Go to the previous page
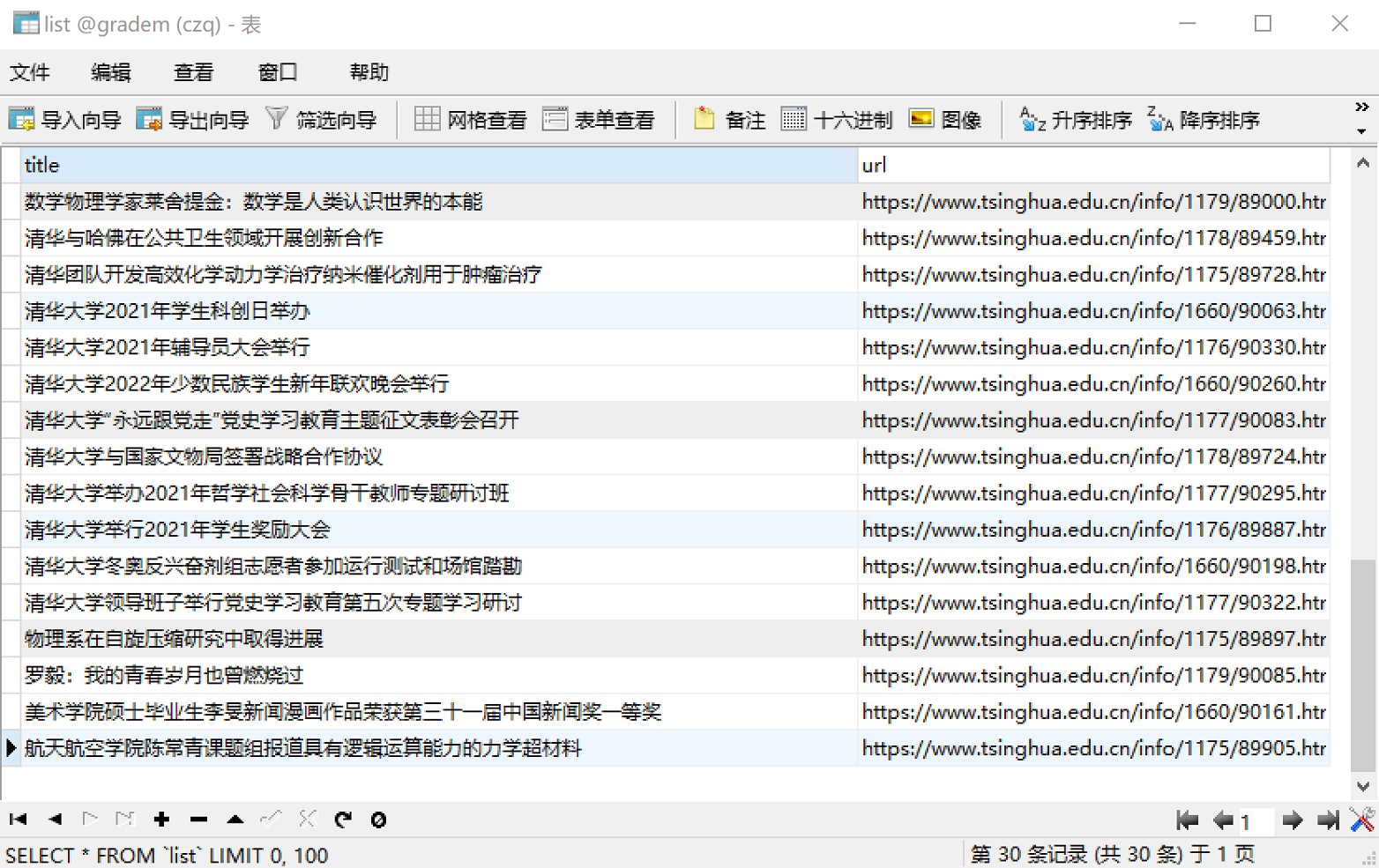 [x=1222, y=820]
